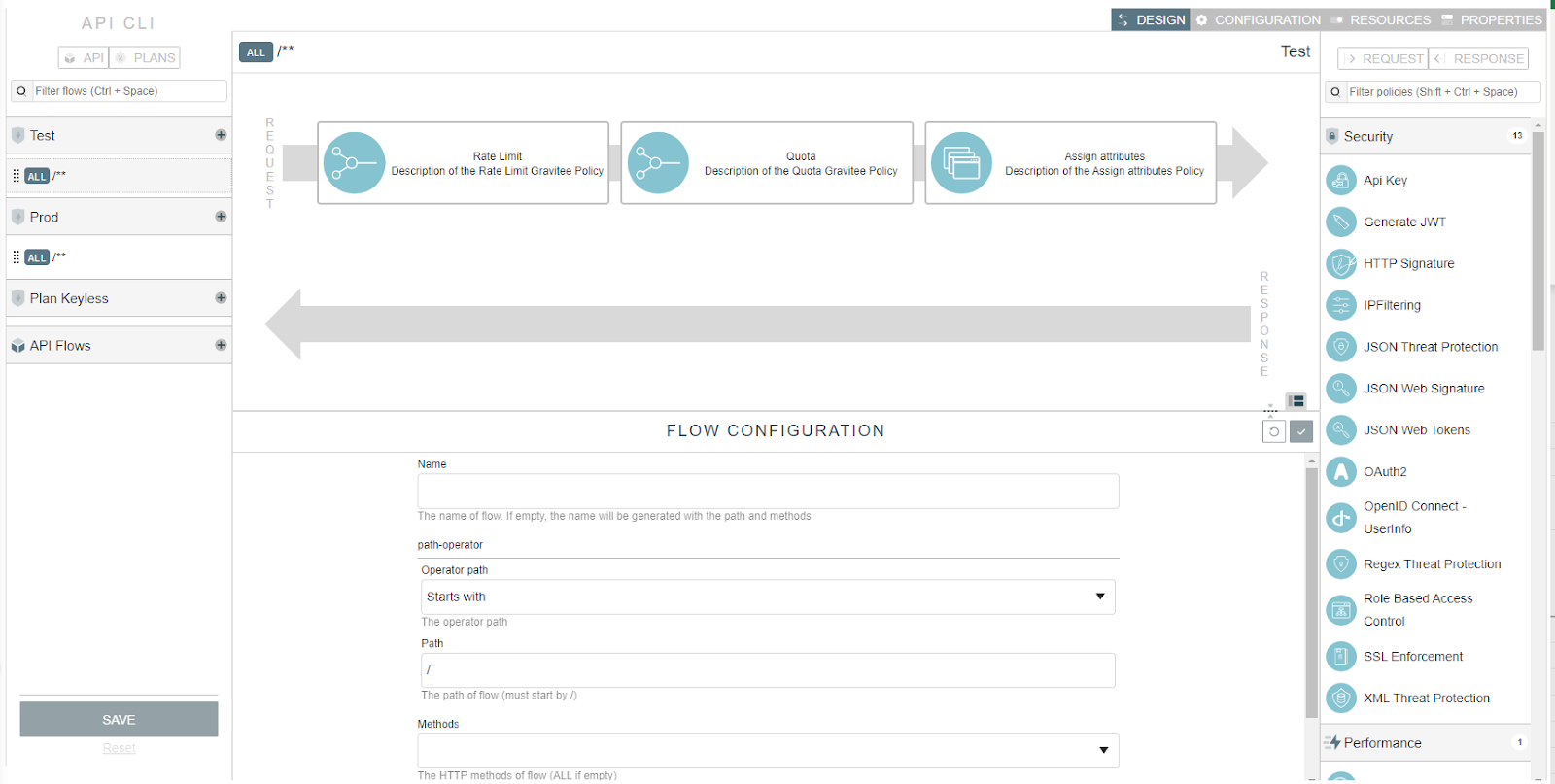Select the Rate Limit policy step

(x=464, y=163)
